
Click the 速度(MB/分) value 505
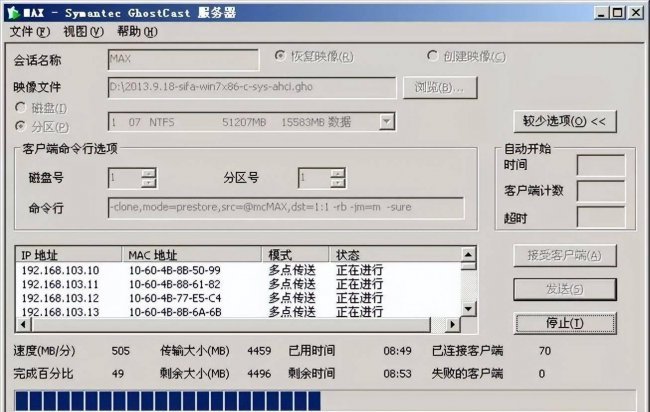[x=120, y=351]
